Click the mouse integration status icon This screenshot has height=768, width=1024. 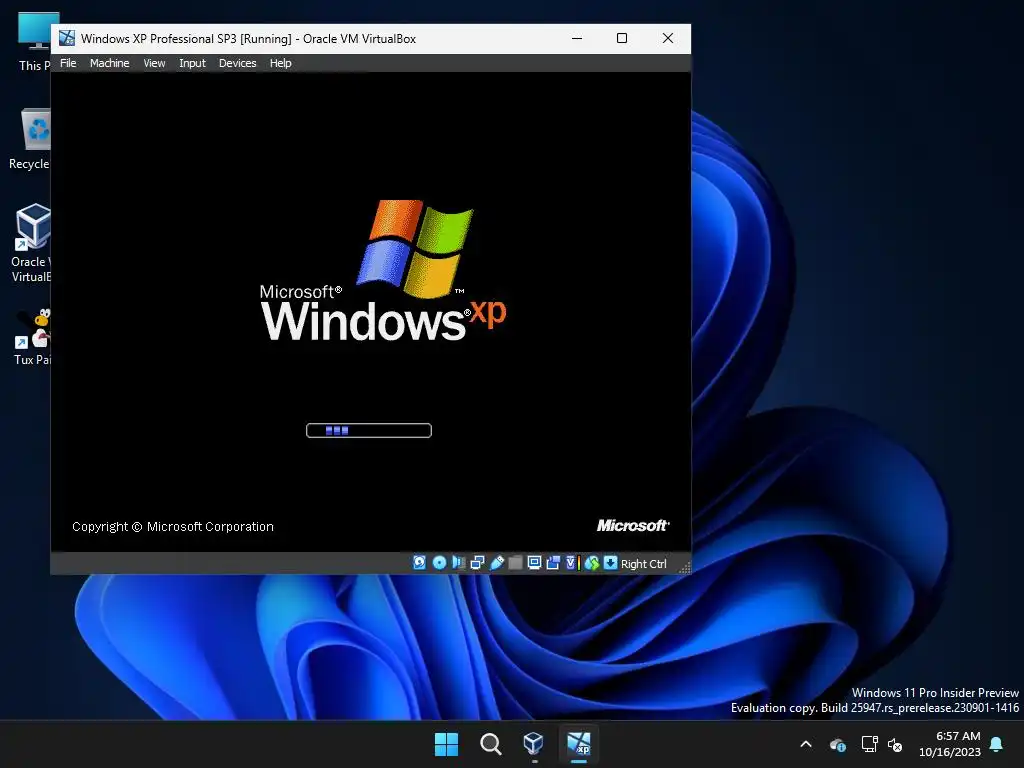592,563
